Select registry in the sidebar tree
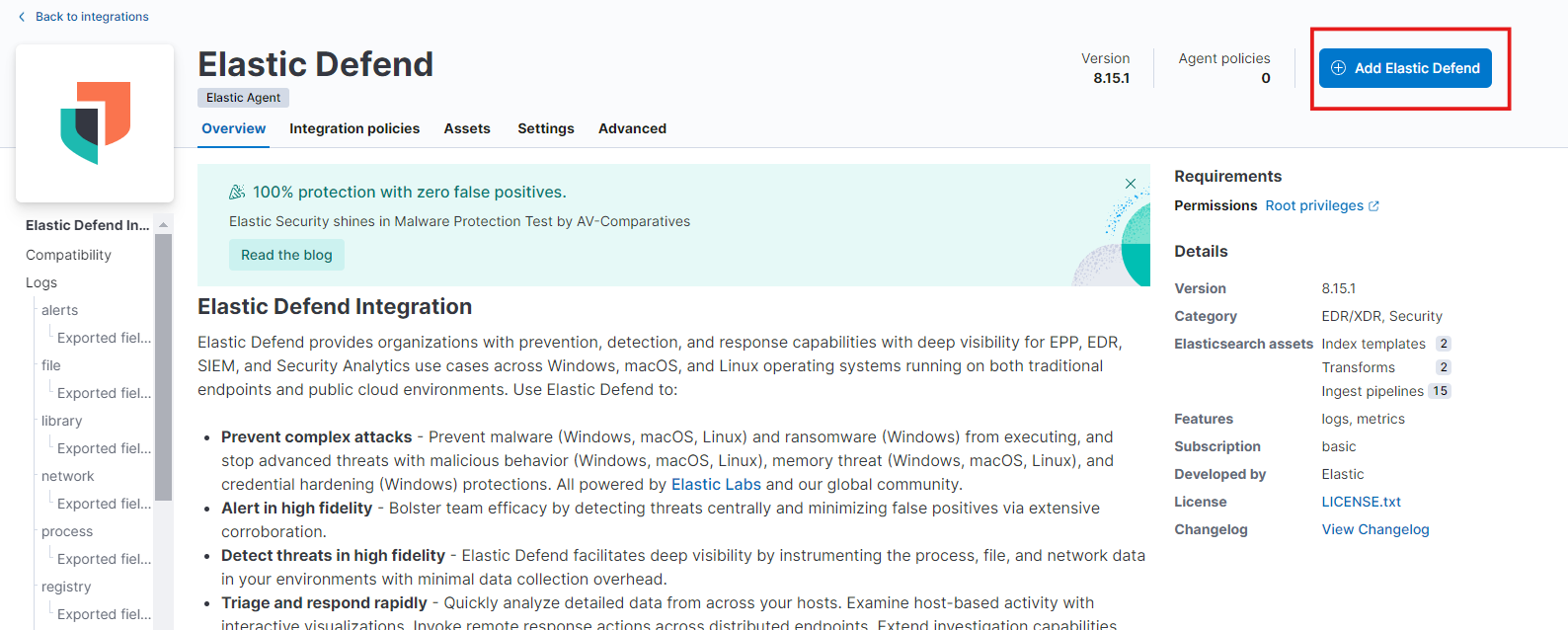Image resolution: width=1568 pixels, height=630 pixels. (x=66, y=587)
